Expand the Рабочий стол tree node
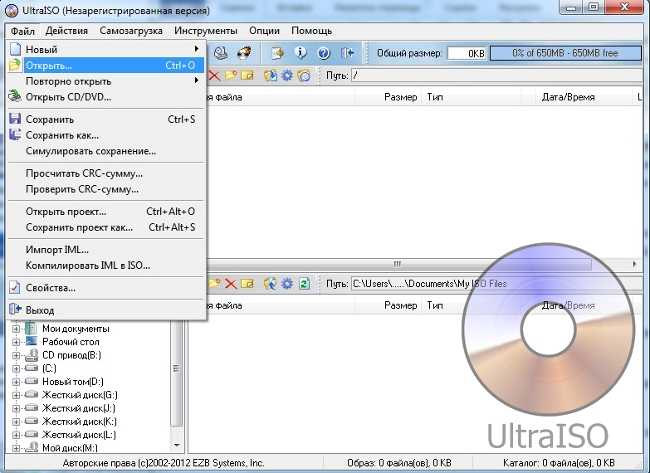This screenshot has height=473, width=650. 16,342
